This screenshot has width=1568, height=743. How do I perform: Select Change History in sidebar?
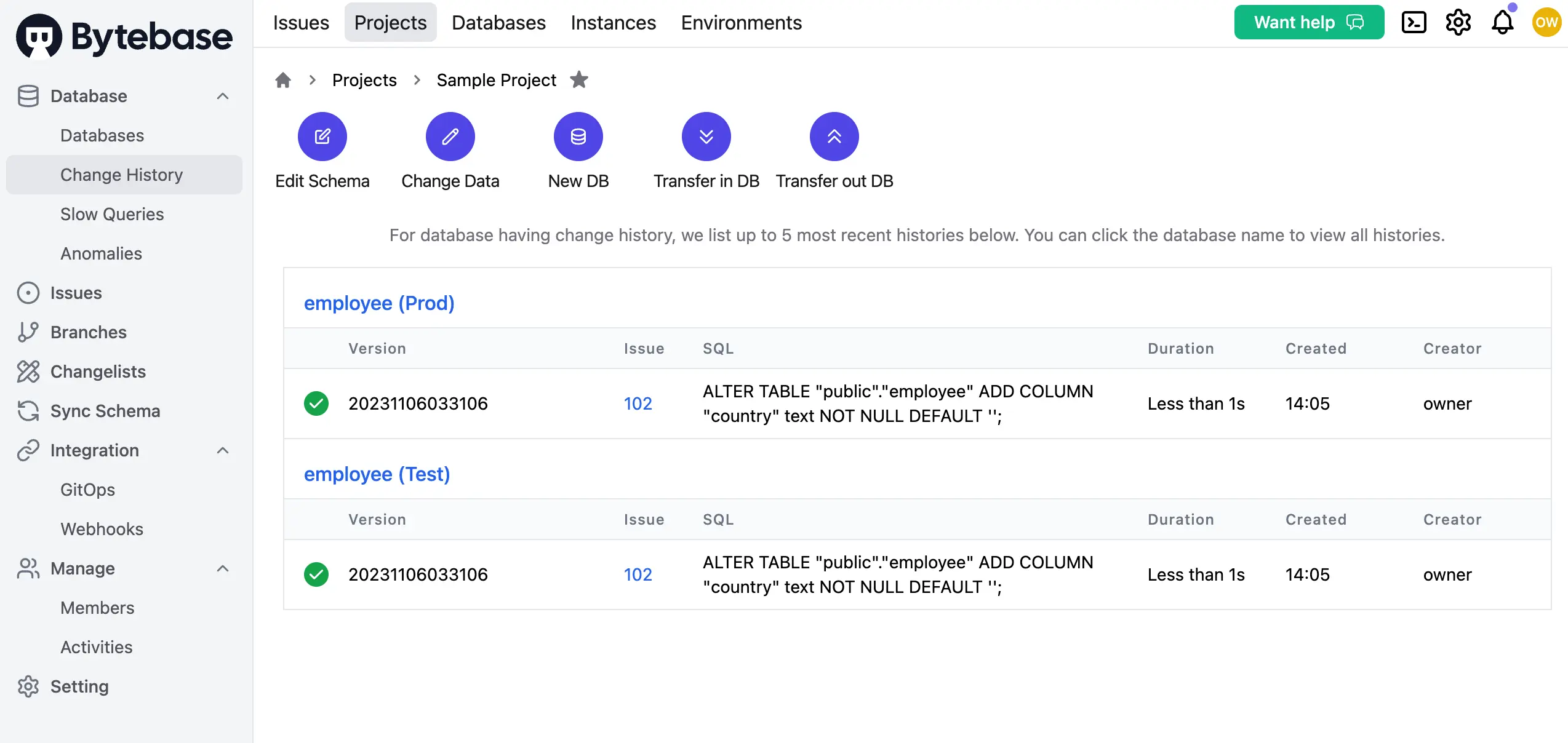[x=124, y=175]
